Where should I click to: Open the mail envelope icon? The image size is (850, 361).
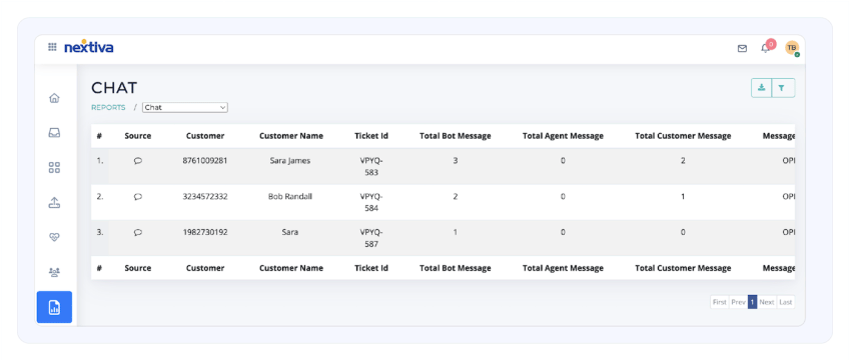coord(742,48)
